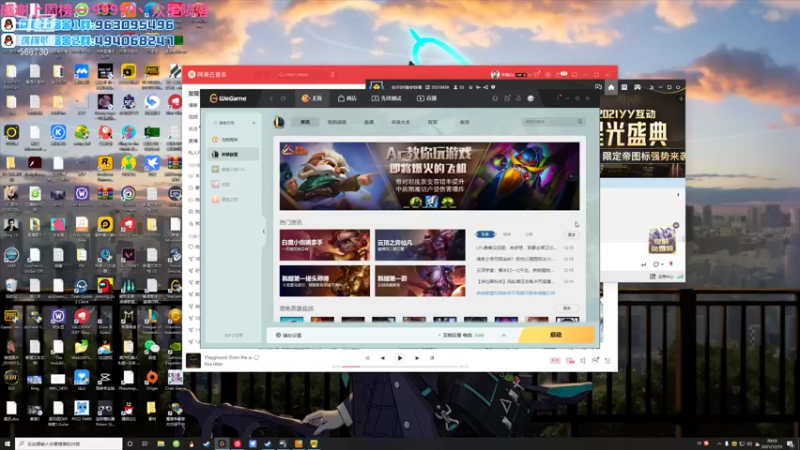Open the WeGame 商店 store tab
This screenshot has width=800, height=450.
pyautogui.click(x=347, y=98)
